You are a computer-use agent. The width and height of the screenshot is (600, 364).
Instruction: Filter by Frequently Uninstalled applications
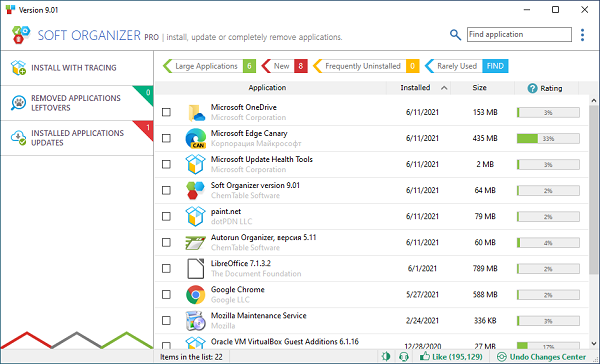[x=366, y=66]
